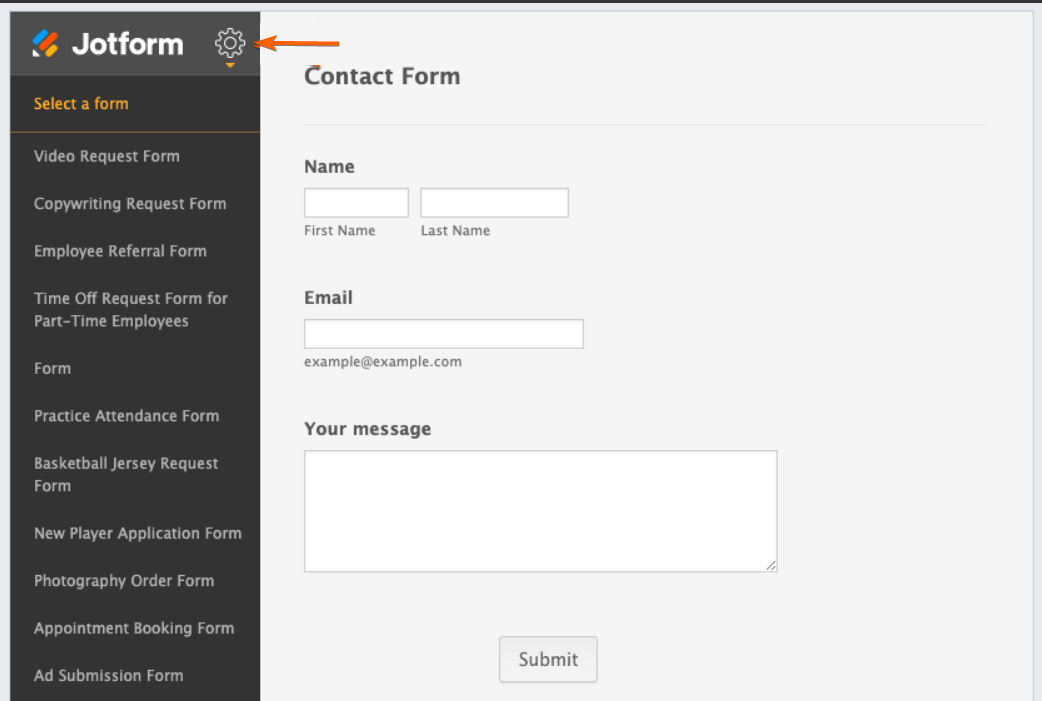Pick Basketball Jersey Request Form
Screen dimensions: 1042x701
point(126,475)
